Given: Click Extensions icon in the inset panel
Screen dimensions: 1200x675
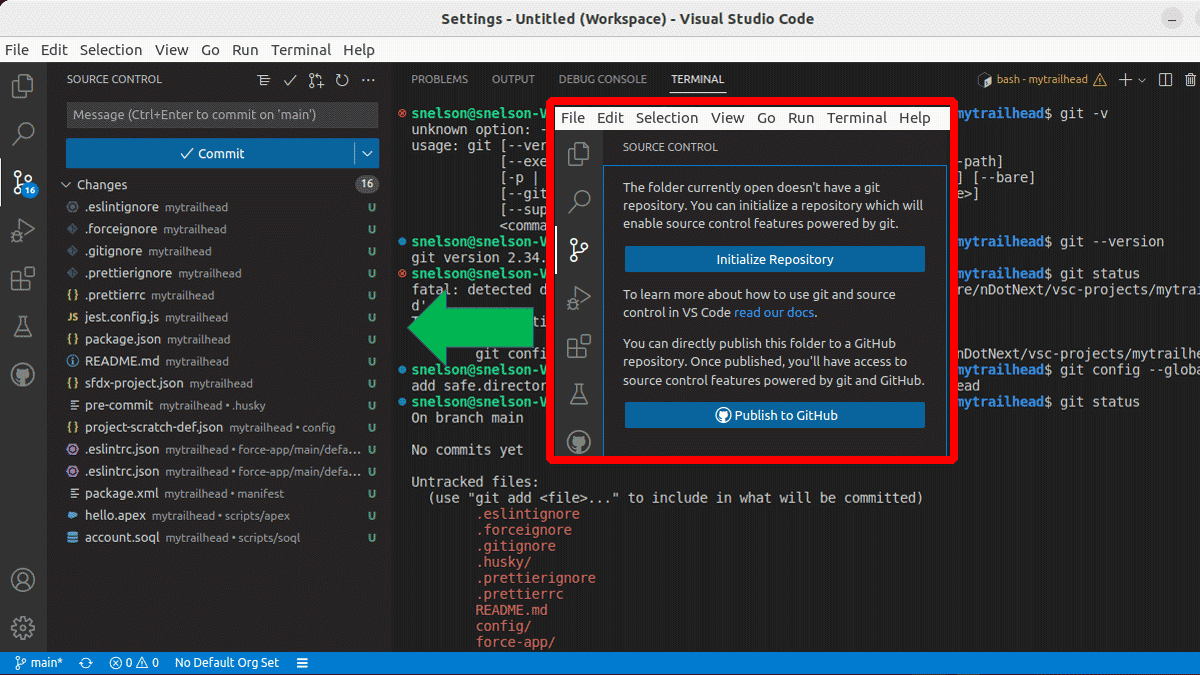Looking at the screenshot, I should pyautogui.click(x=578, y=346).
